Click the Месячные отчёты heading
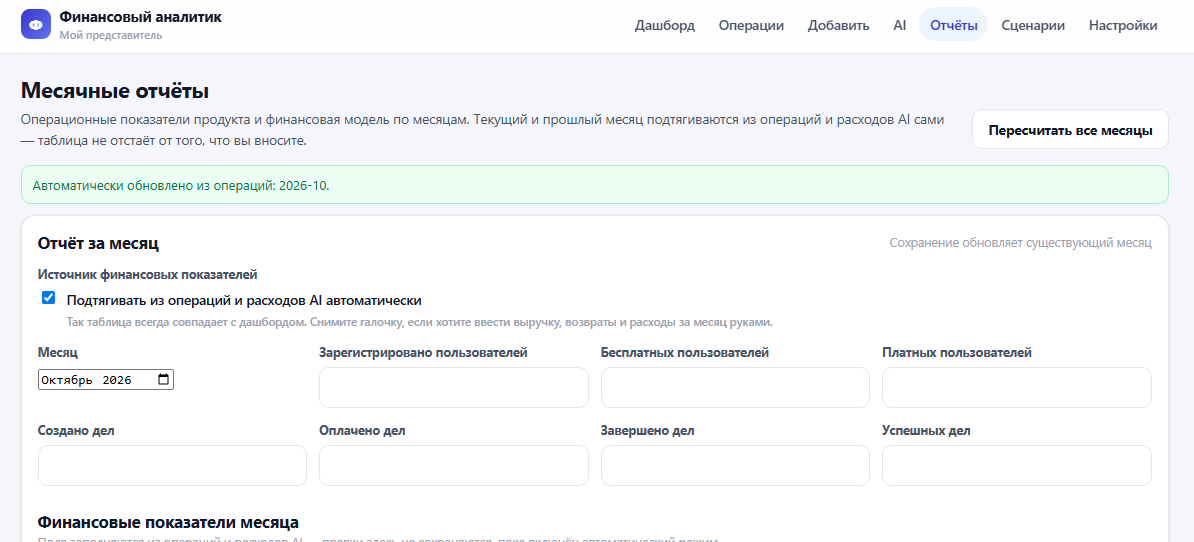Screen dimensions: 1194x542 [115, 91]
